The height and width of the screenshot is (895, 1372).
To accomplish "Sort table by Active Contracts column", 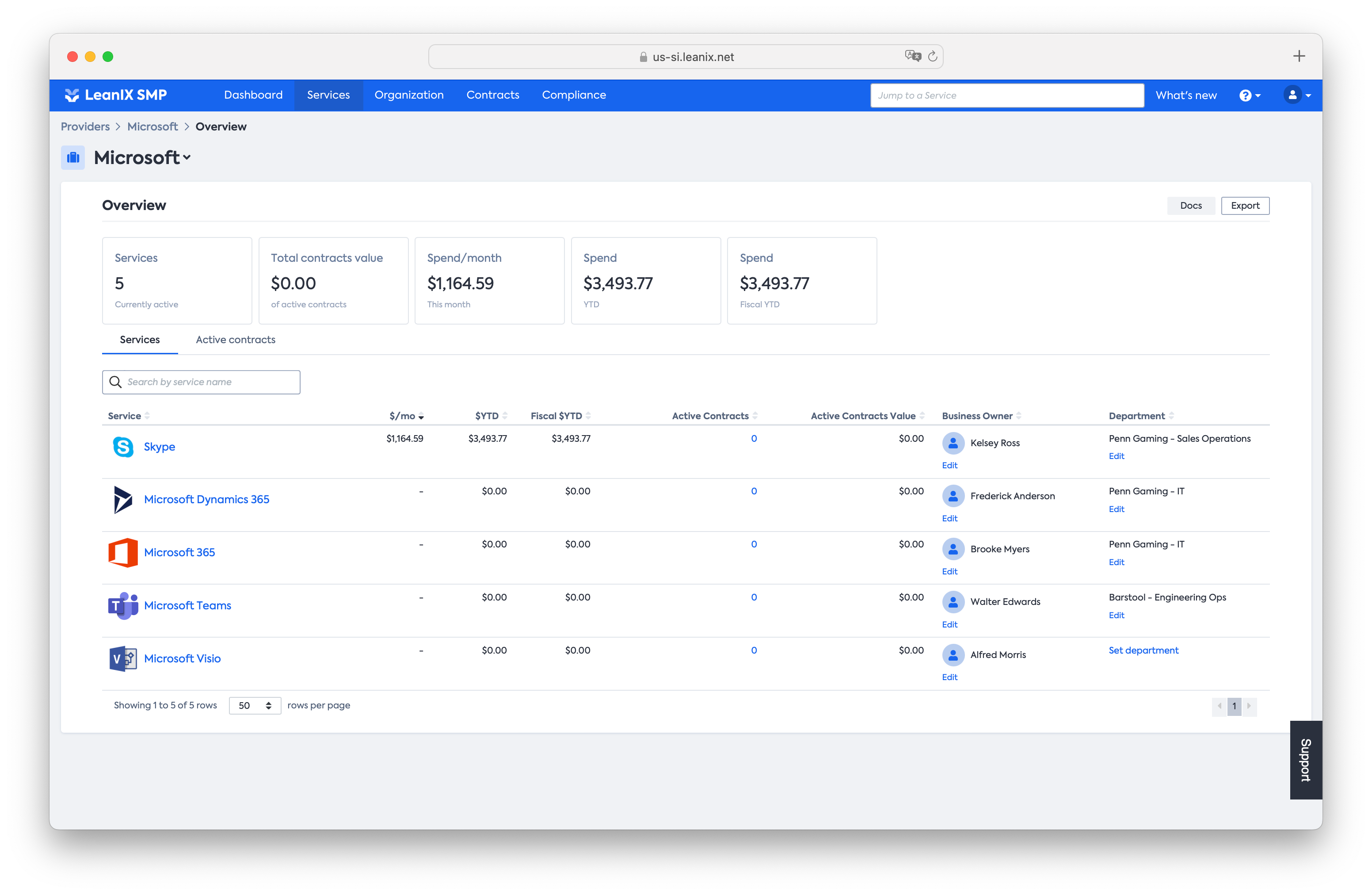I will point(715,416).
